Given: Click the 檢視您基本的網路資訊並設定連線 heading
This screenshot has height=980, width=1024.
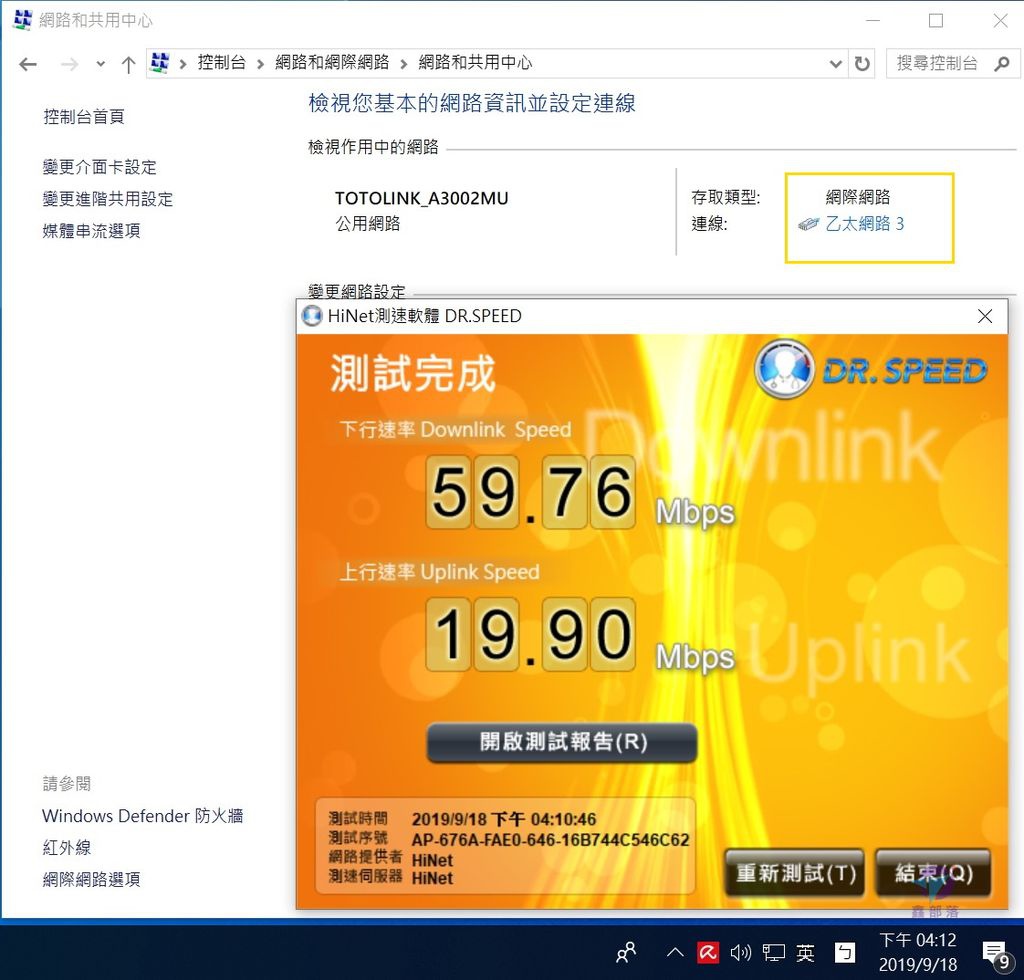Looking at the screenshot, I should click(472, 103).
